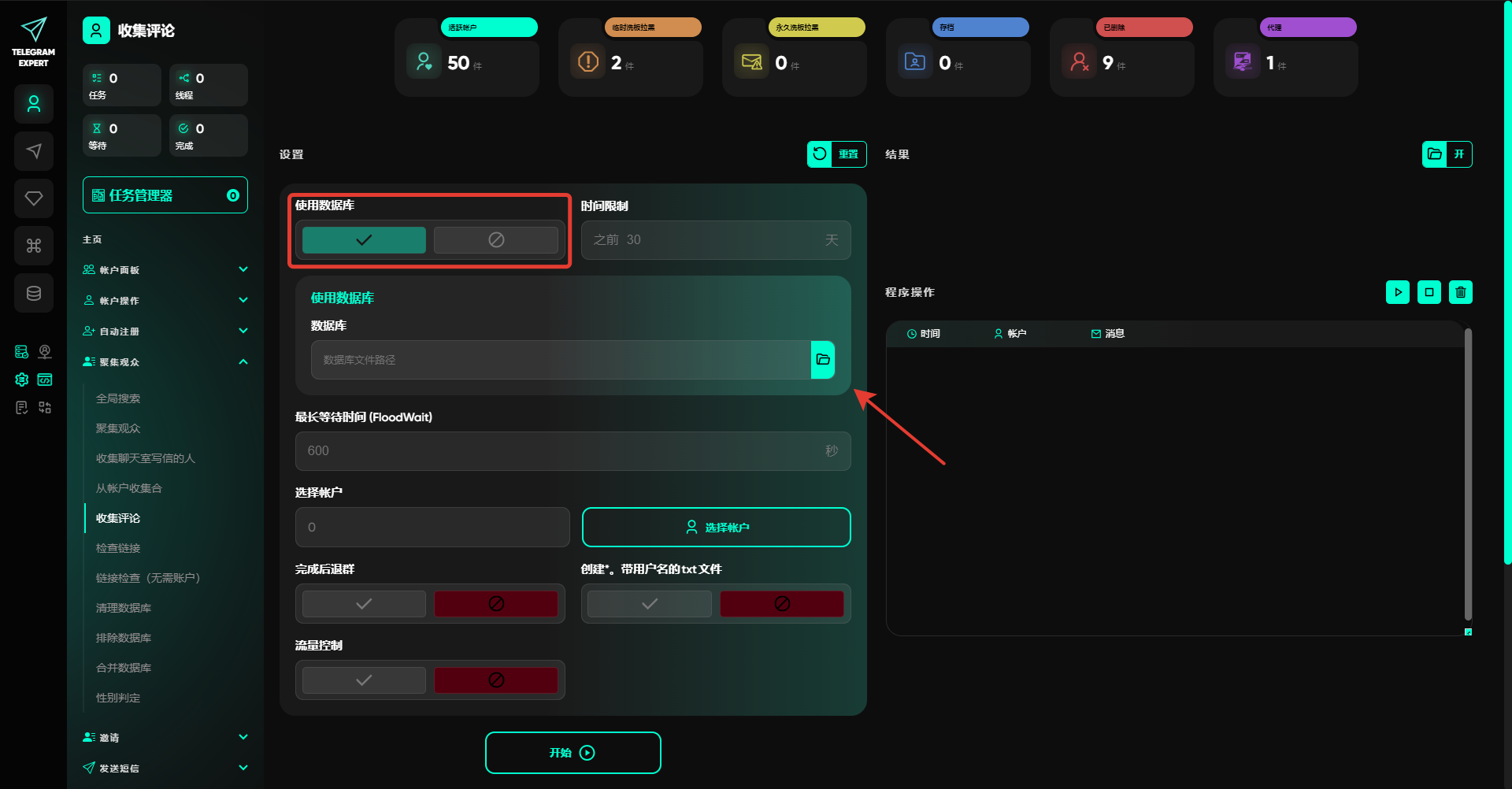Open the database icon in left sidebar
This screenshot has width=1512, height=789.
point(34,293)
